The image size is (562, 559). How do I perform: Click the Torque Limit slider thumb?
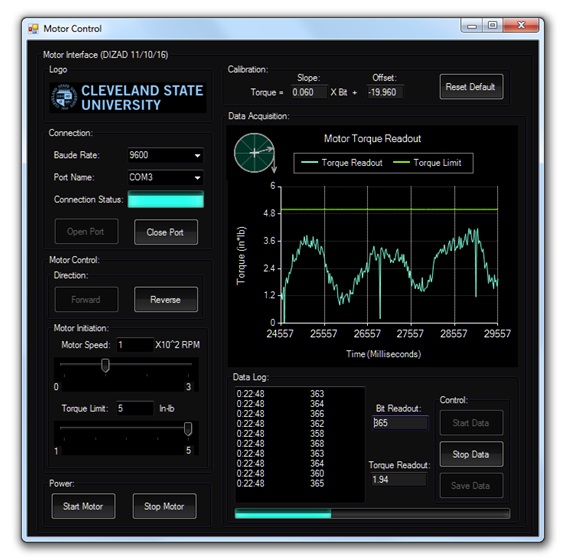point(188,429)
